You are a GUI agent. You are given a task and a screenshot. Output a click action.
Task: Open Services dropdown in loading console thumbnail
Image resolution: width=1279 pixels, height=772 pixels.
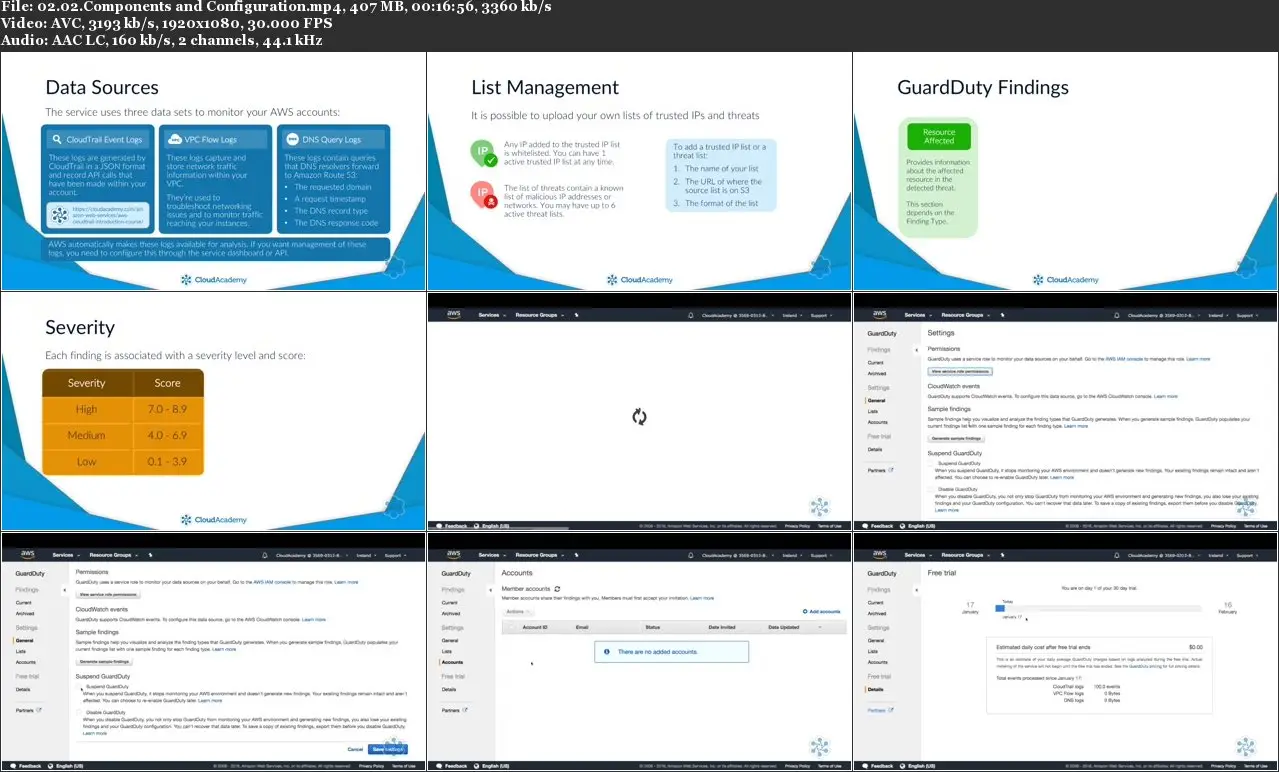click(490, 315)
